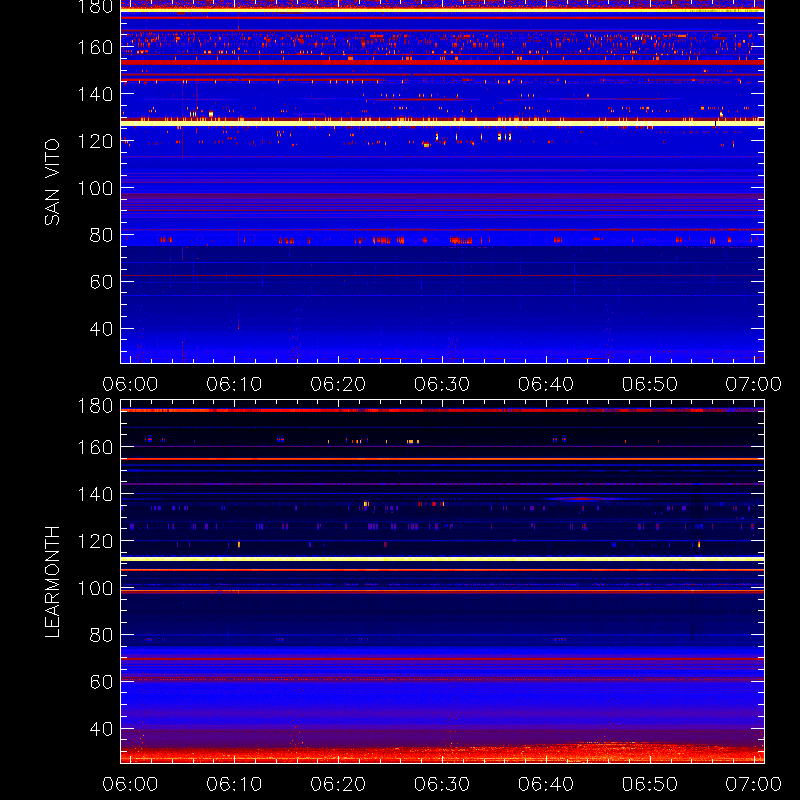800x800 pixels.
Task: Pick the 80 tick label on Learmonth plot
Action: click(101, 635)
